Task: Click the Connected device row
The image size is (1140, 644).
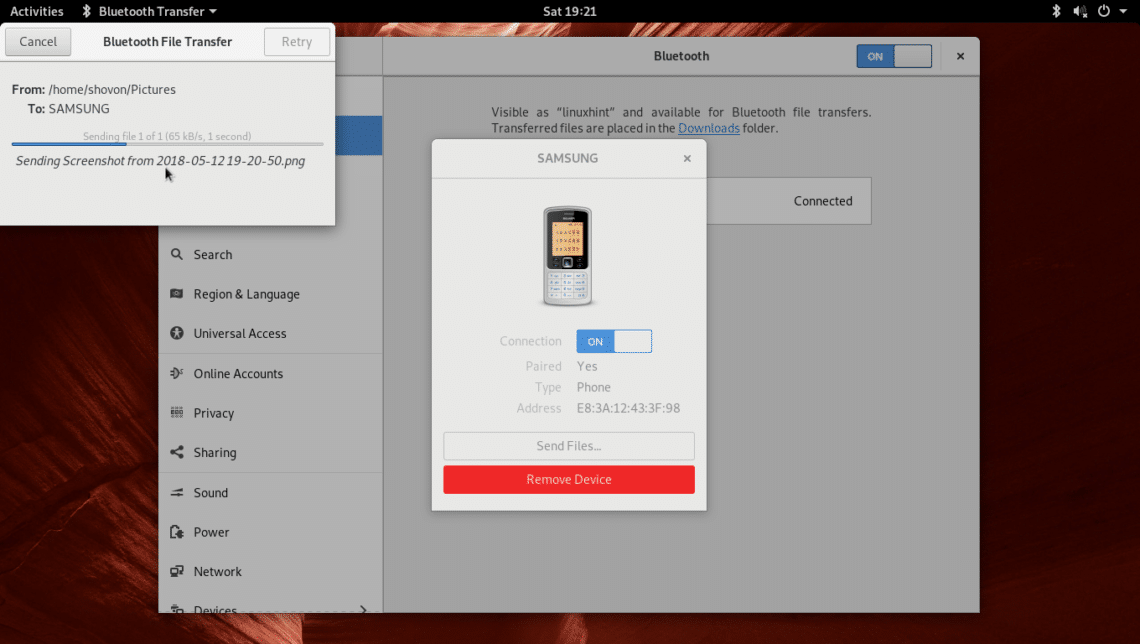Action: pyautogui.click(x=789, y=201)
